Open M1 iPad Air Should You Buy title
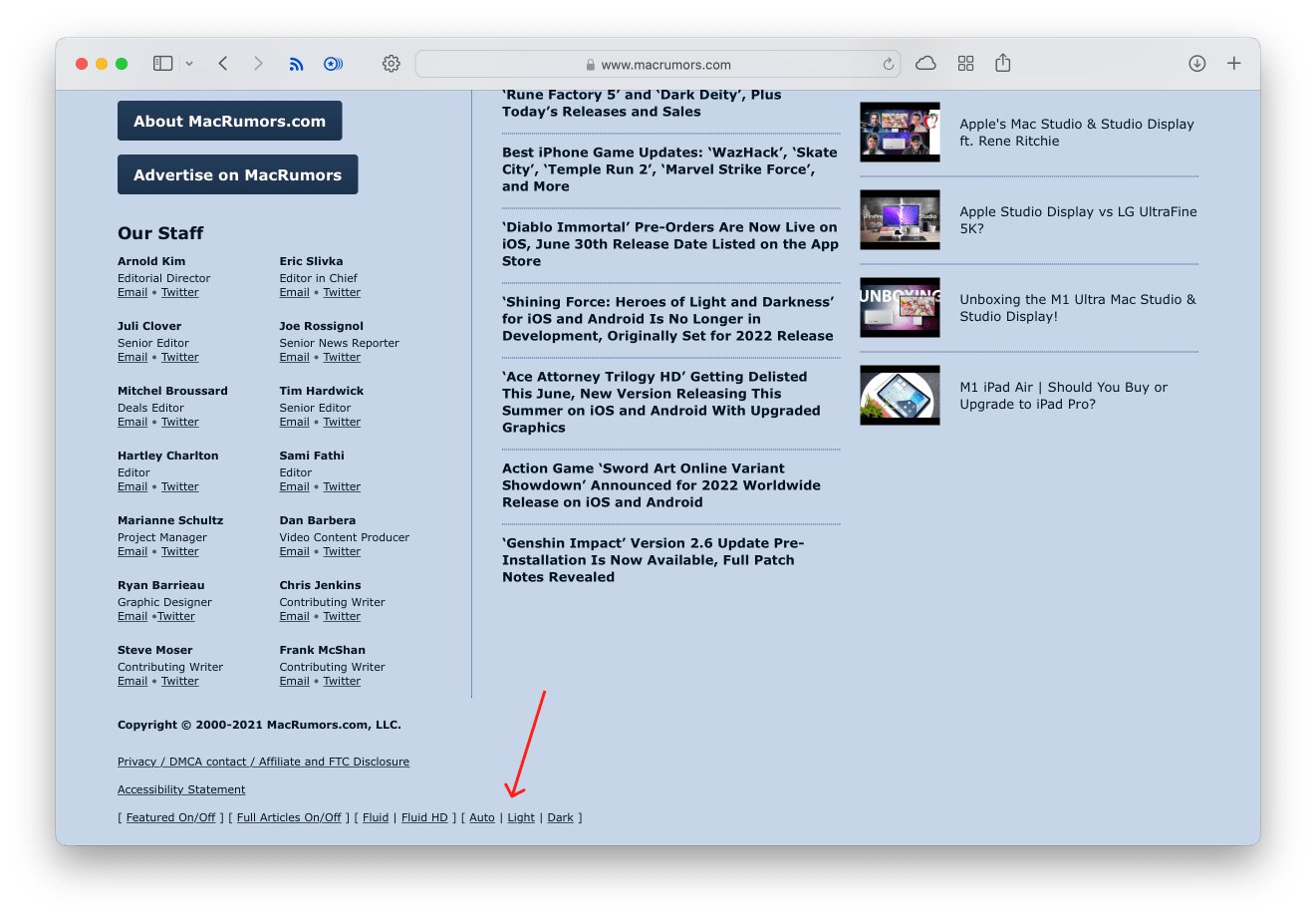Viewport: 1316px width, 919px height. tap(1064, 396)
